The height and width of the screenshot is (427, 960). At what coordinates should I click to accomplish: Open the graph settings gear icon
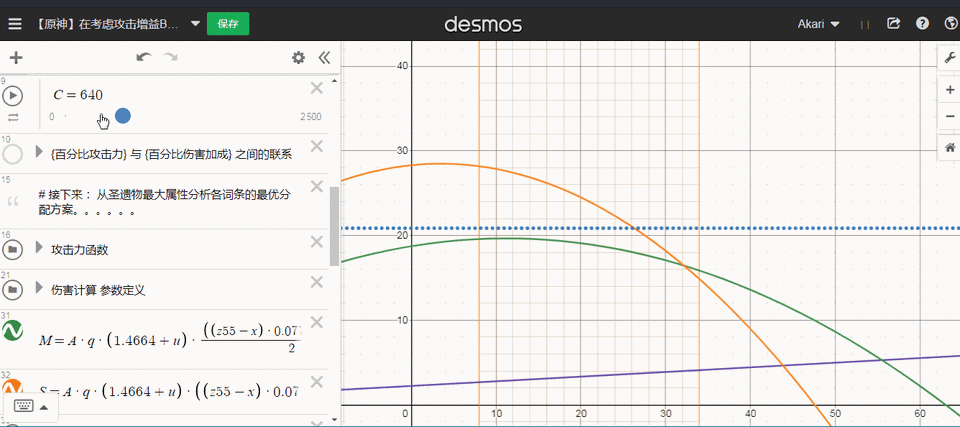click(x=298, y=58)
